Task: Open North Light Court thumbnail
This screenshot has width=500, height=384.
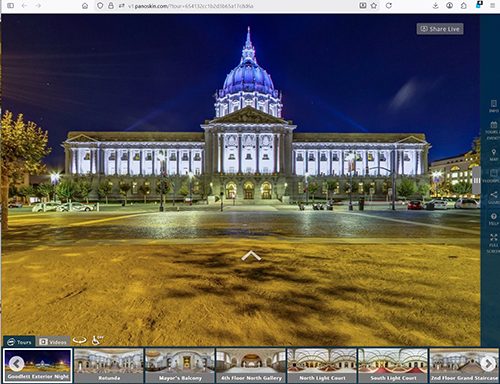Action: click(x=322, y=365)
